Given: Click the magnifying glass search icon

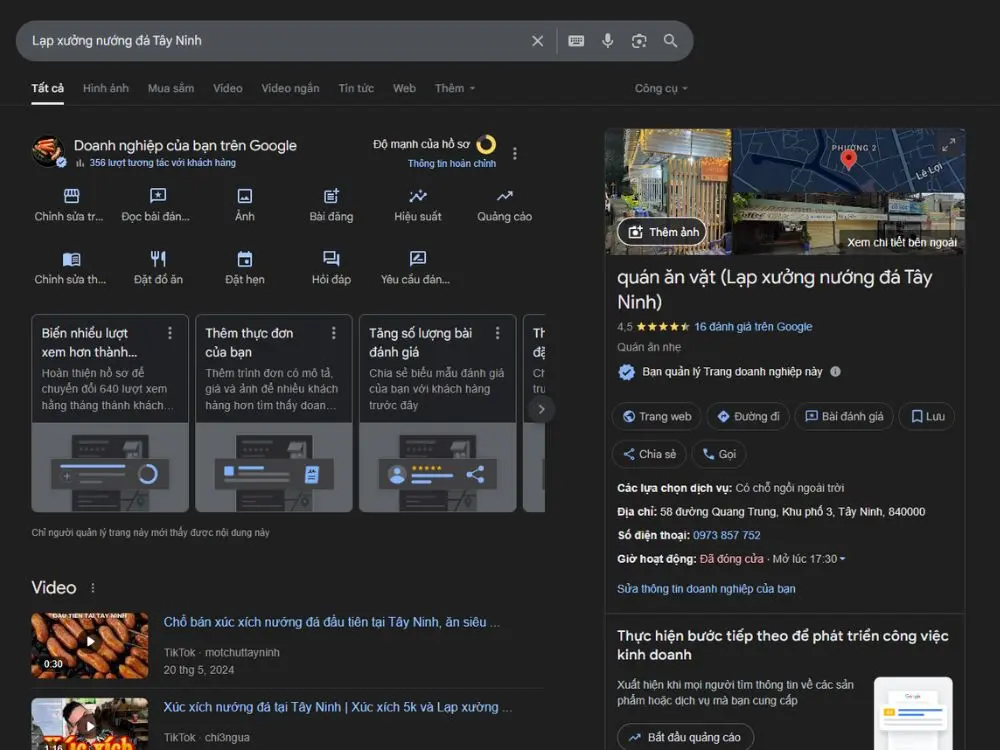Looking at the screenshot, I should click(670, 41).
